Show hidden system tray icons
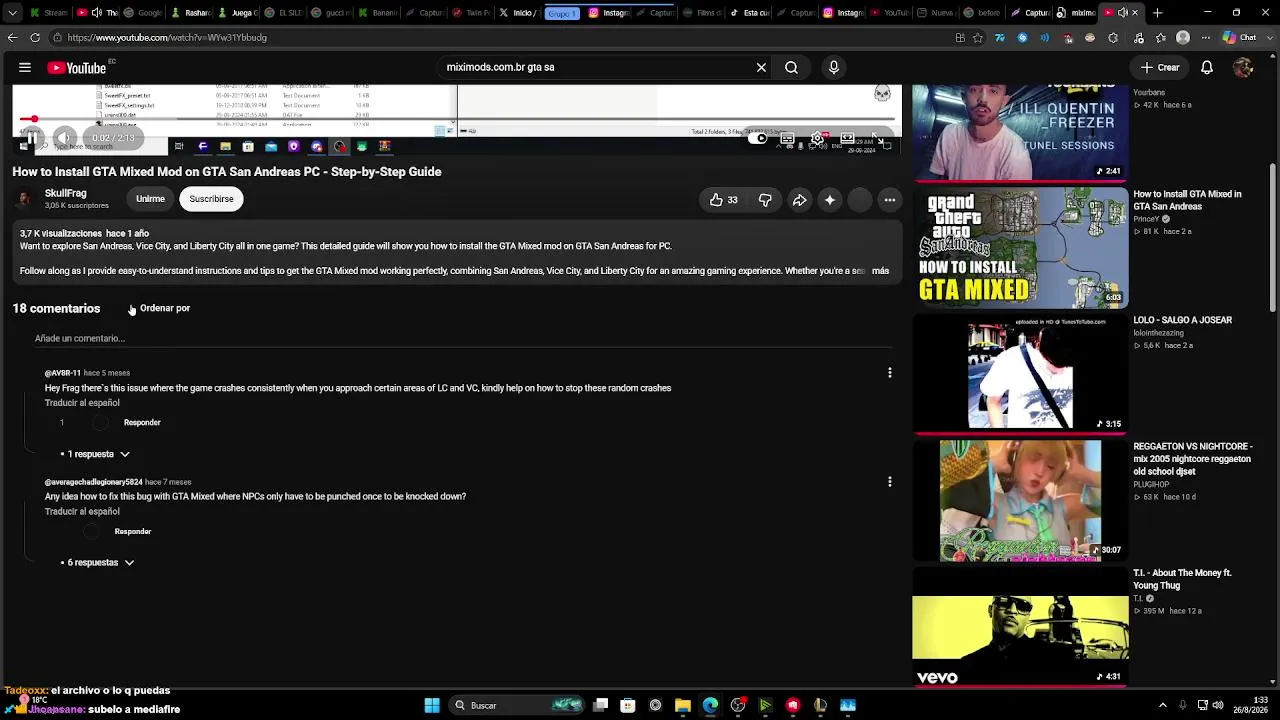 click(x=1162, y=706)
